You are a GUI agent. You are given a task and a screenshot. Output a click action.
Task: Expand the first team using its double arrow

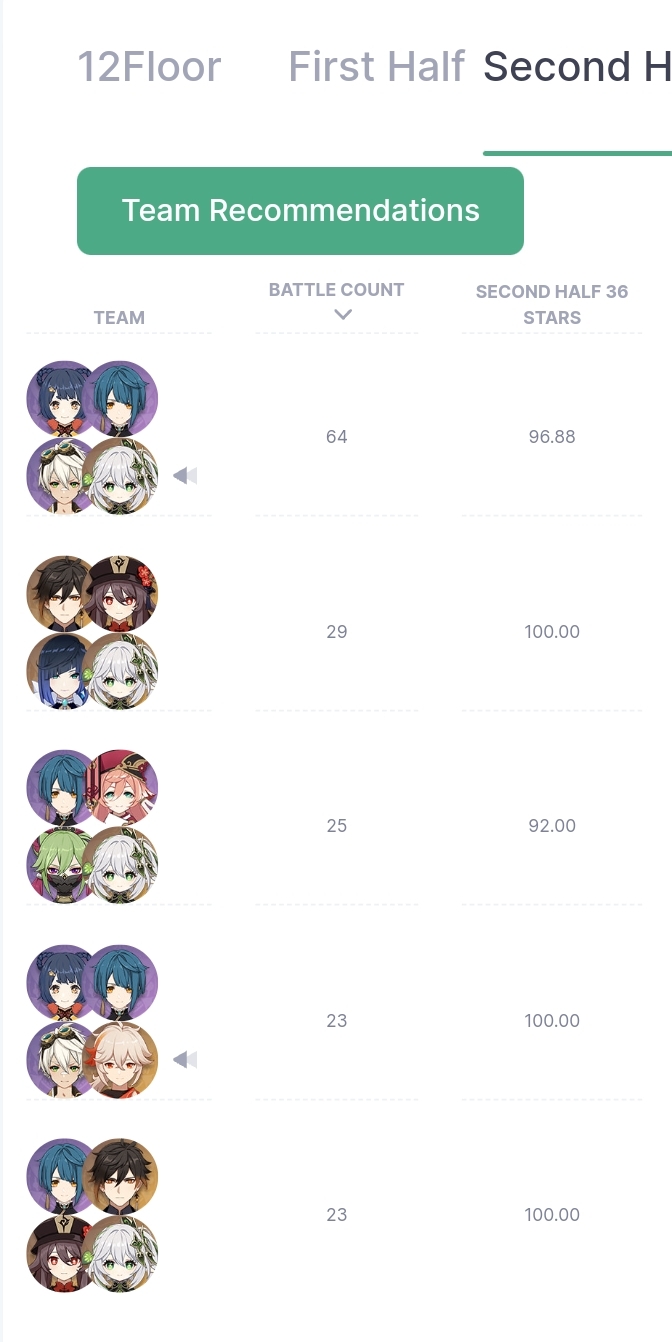pos(185,476)
